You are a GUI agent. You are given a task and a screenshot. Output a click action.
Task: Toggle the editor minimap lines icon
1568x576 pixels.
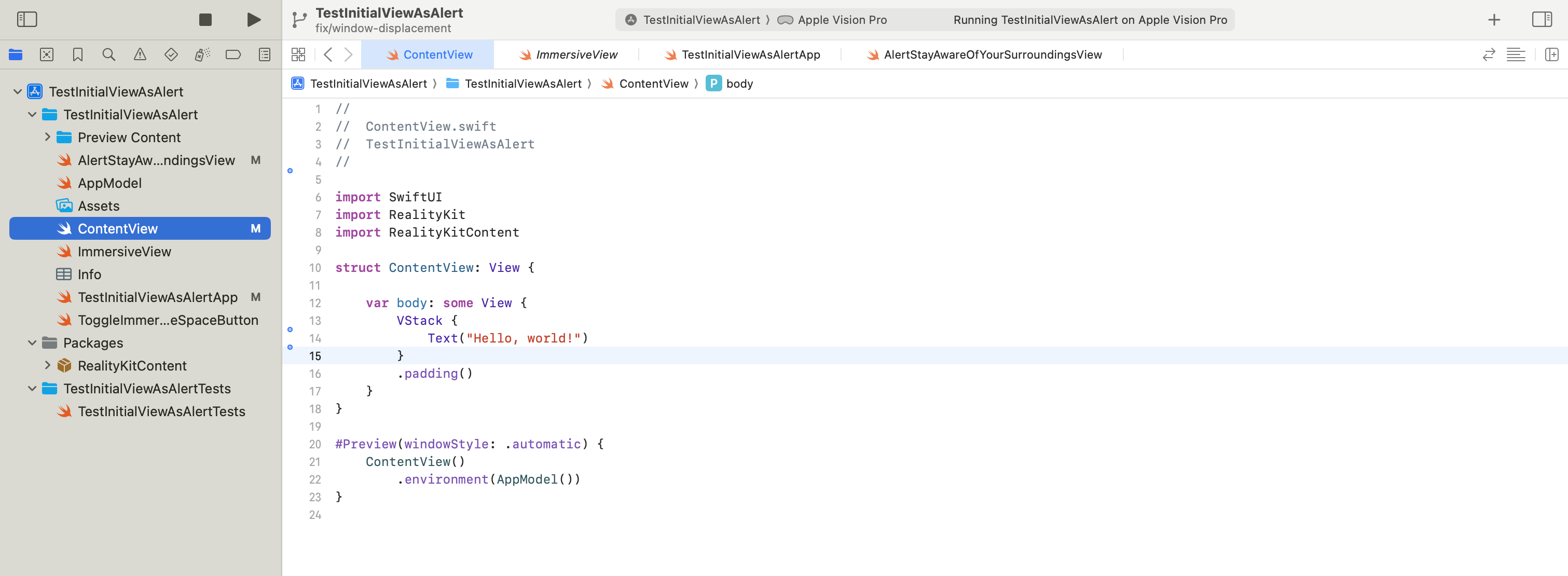coord(1516,55)
